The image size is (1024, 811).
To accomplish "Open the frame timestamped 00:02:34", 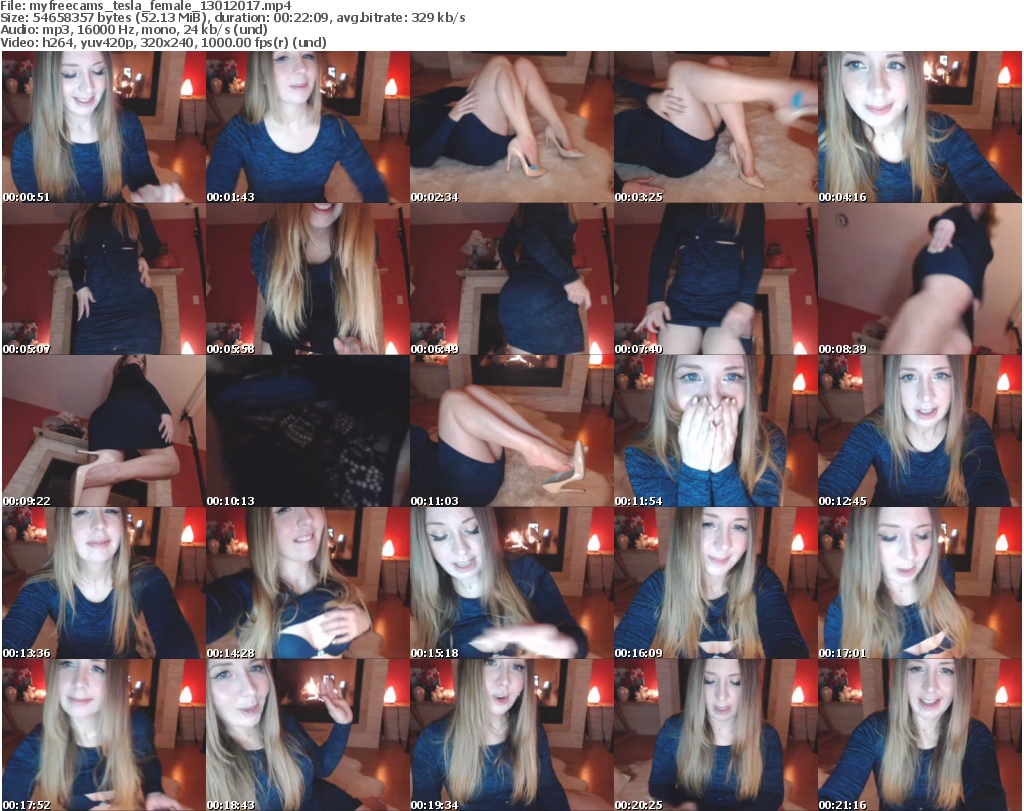I will (x=511, y=127).
